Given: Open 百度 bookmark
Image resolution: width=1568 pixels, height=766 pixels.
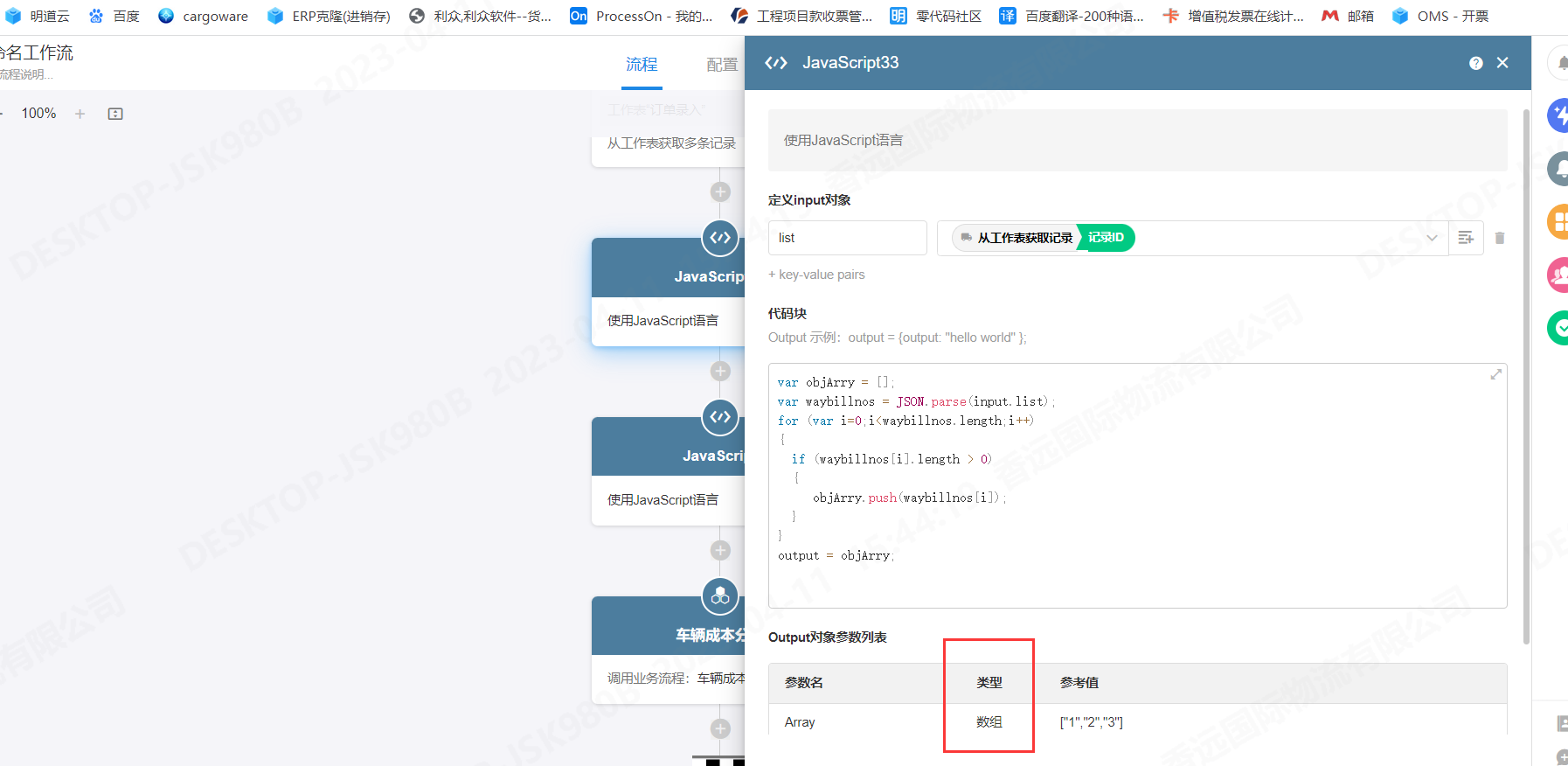Looking at the screenshot, I should [114, 16].
